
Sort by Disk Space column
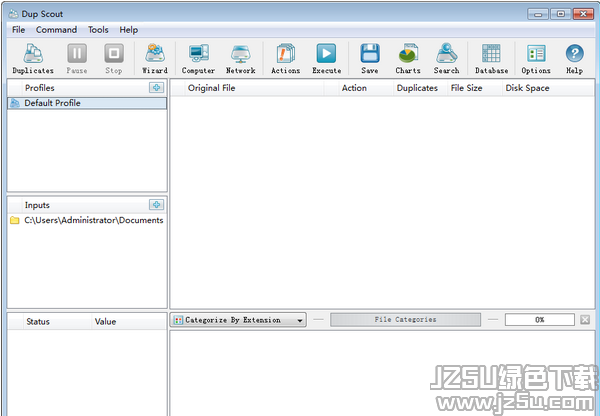coord(548,88)
